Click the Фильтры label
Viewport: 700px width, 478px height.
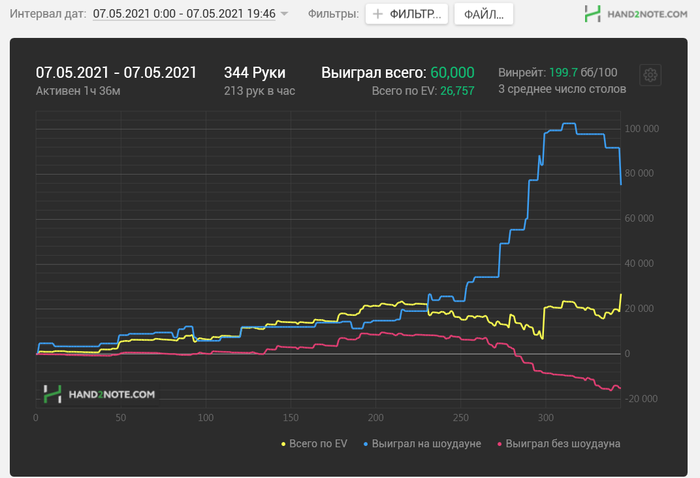click(x=333, y=14)
